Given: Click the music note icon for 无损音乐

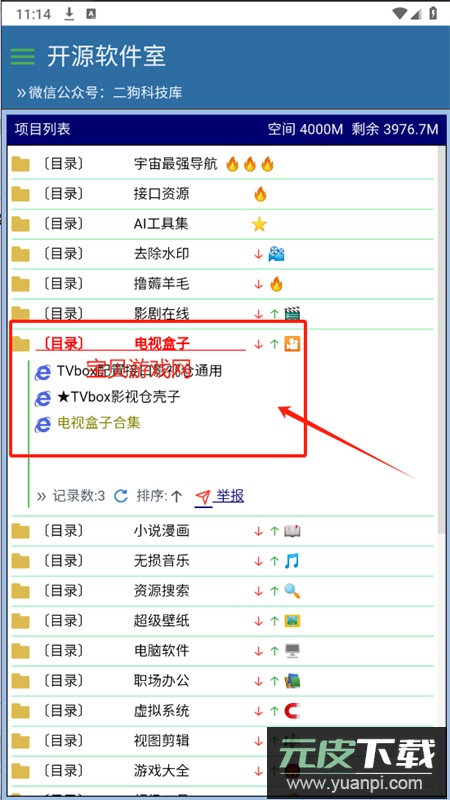Looking at the screenshot, I should point(292,561).
